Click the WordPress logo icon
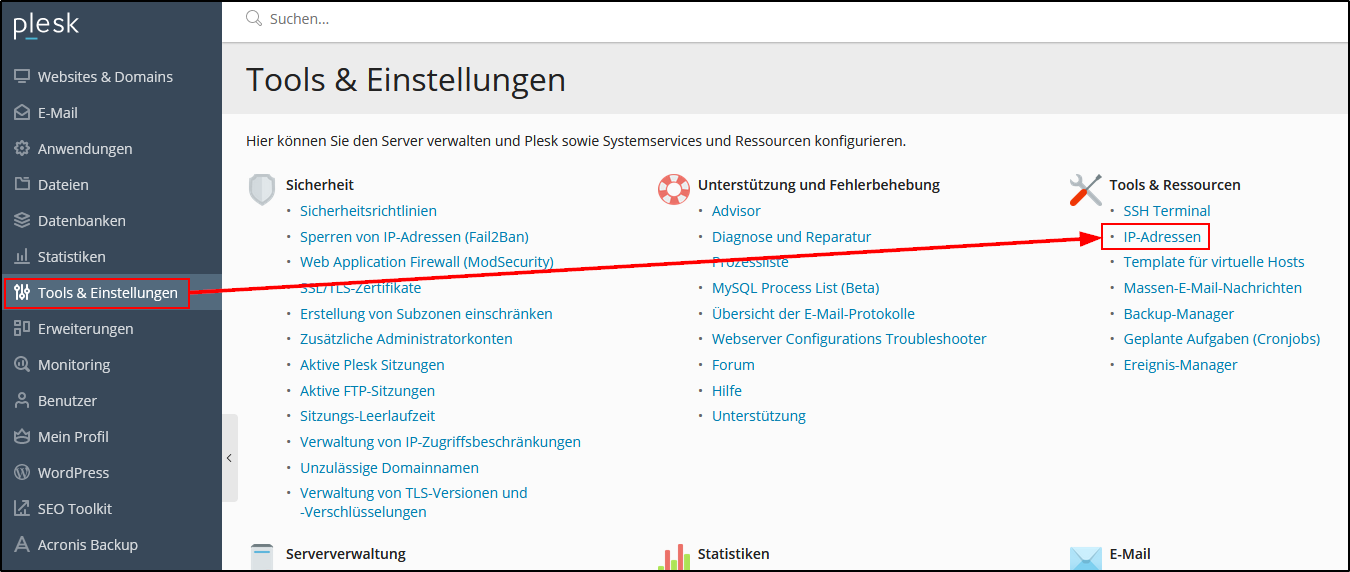Screen dimensions: 1350x572 22,473
